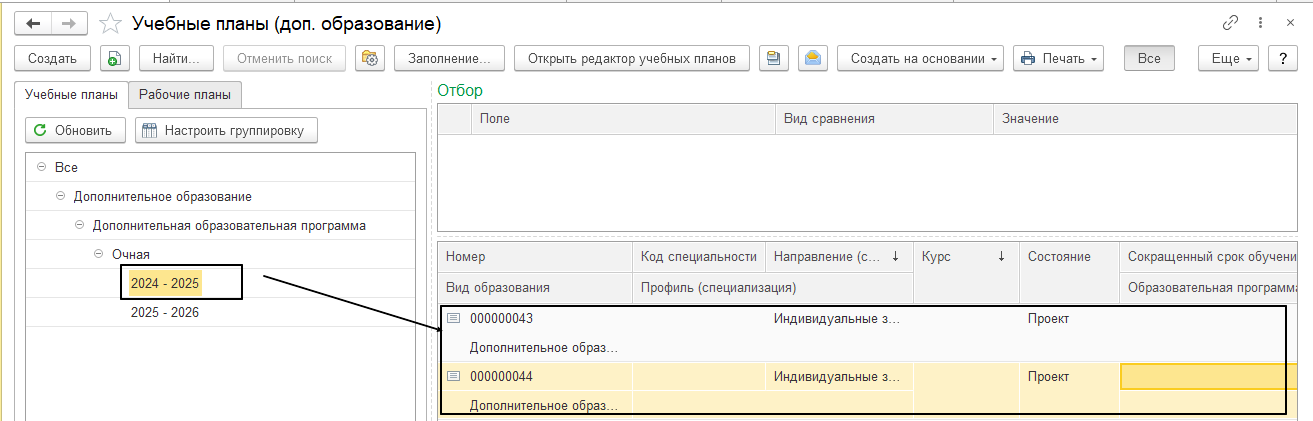
Task: Click the envelope icon in the toolbar
Action: (813, 59)
